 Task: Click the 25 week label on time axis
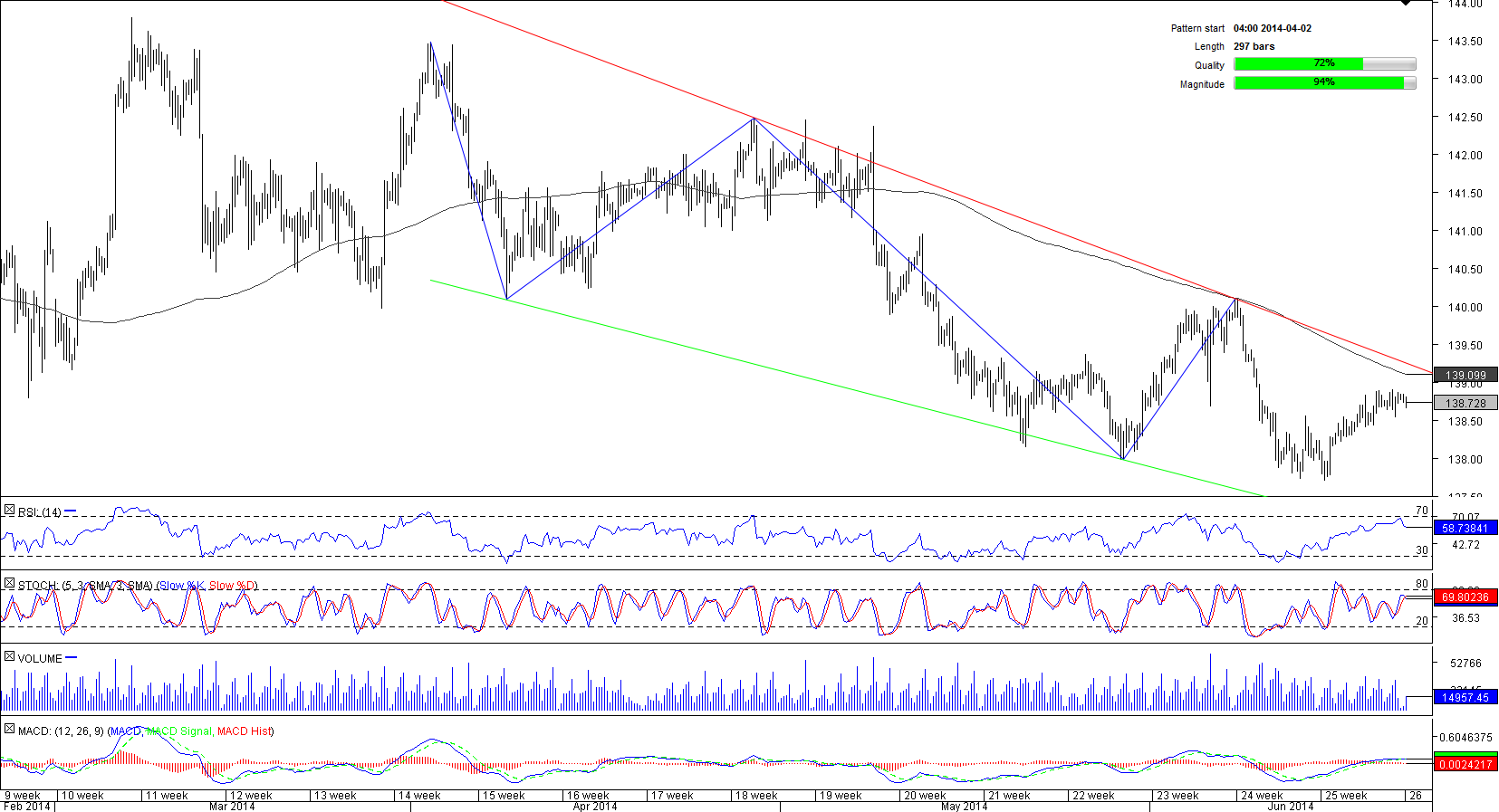(1346, 796)
